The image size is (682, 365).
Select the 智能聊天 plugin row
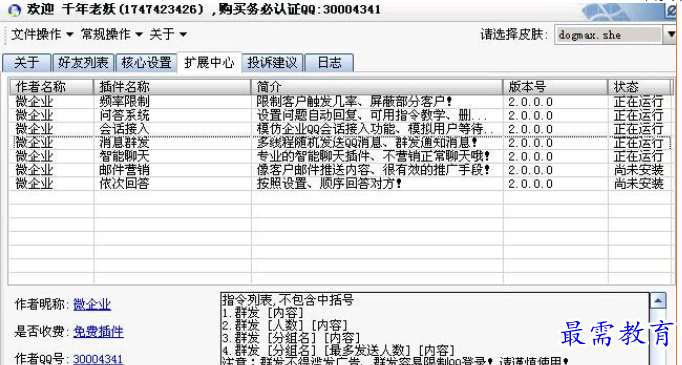coord(341,156)
